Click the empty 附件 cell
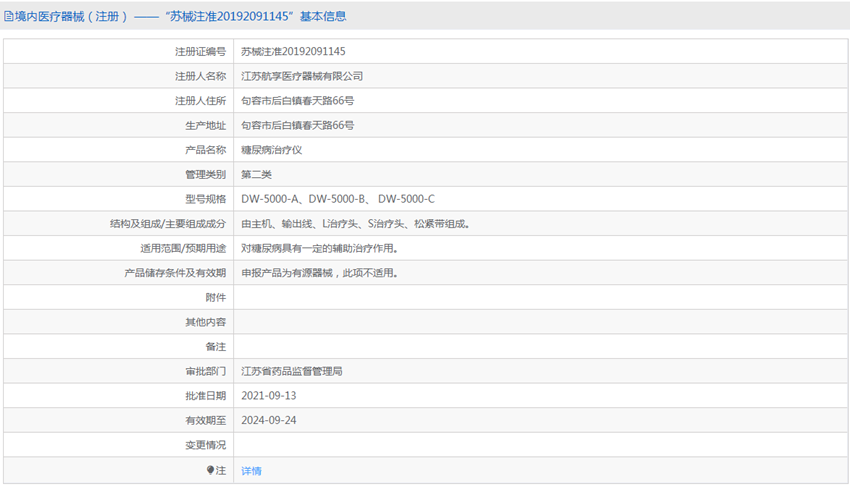Image resolution: width=850 pixels, height=486 pixels. tap(540, 297)
